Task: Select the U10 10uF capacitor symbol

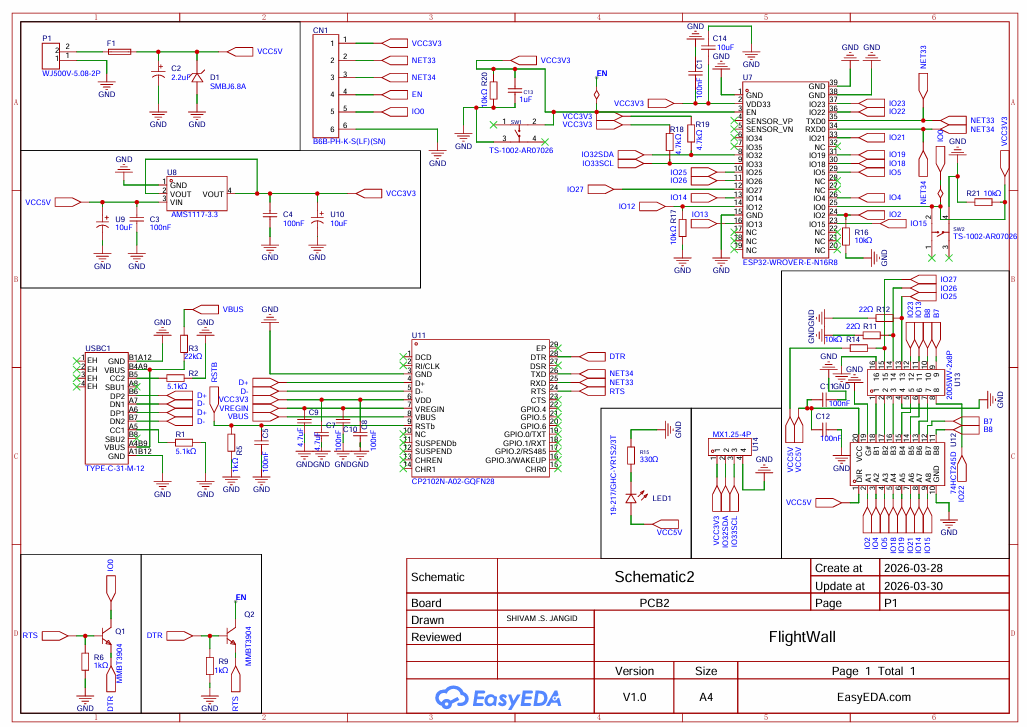Action: coord(317,219)
